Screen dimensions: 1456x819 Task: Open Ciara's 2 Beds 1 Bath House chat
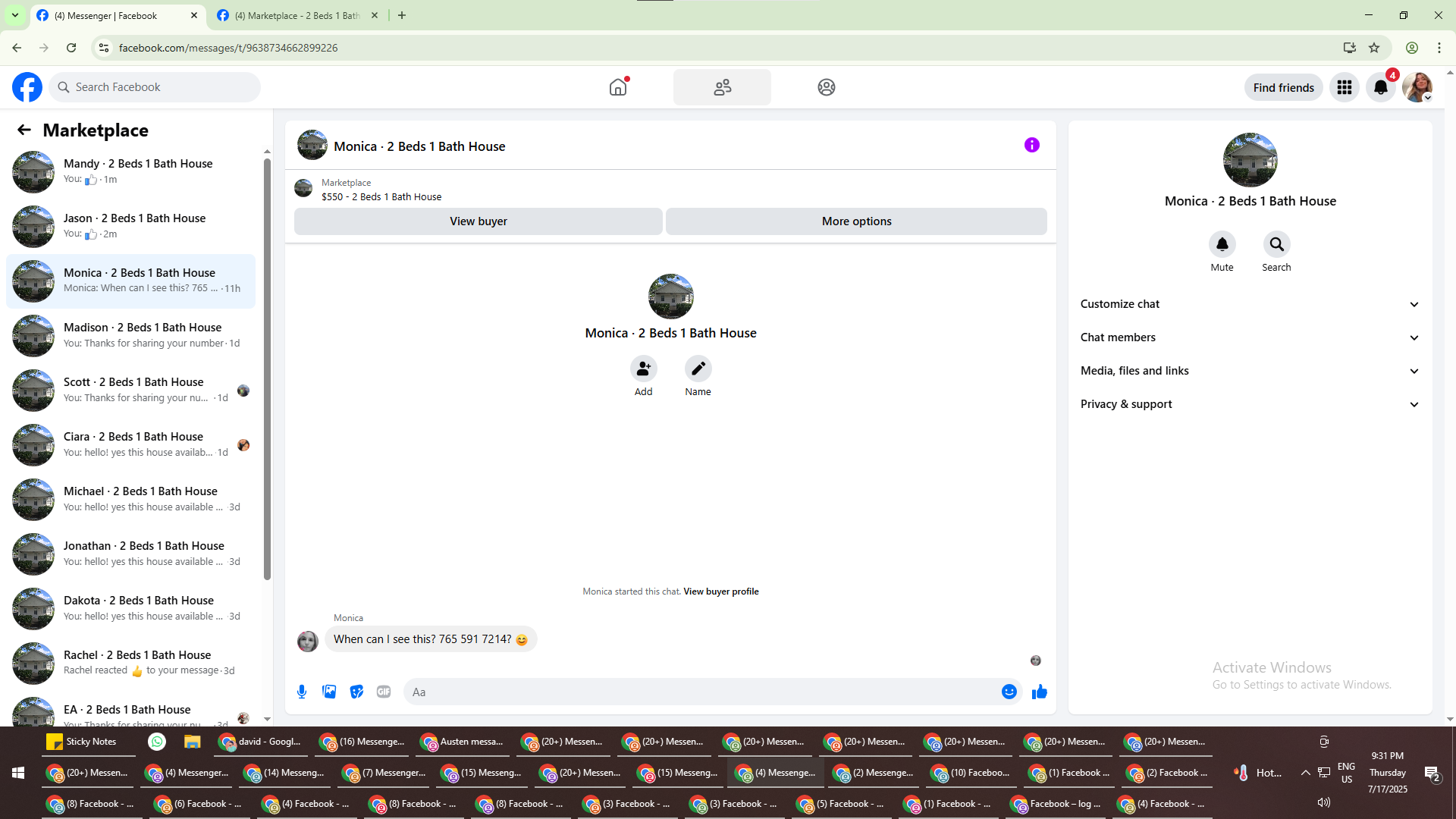coord(130,444)
